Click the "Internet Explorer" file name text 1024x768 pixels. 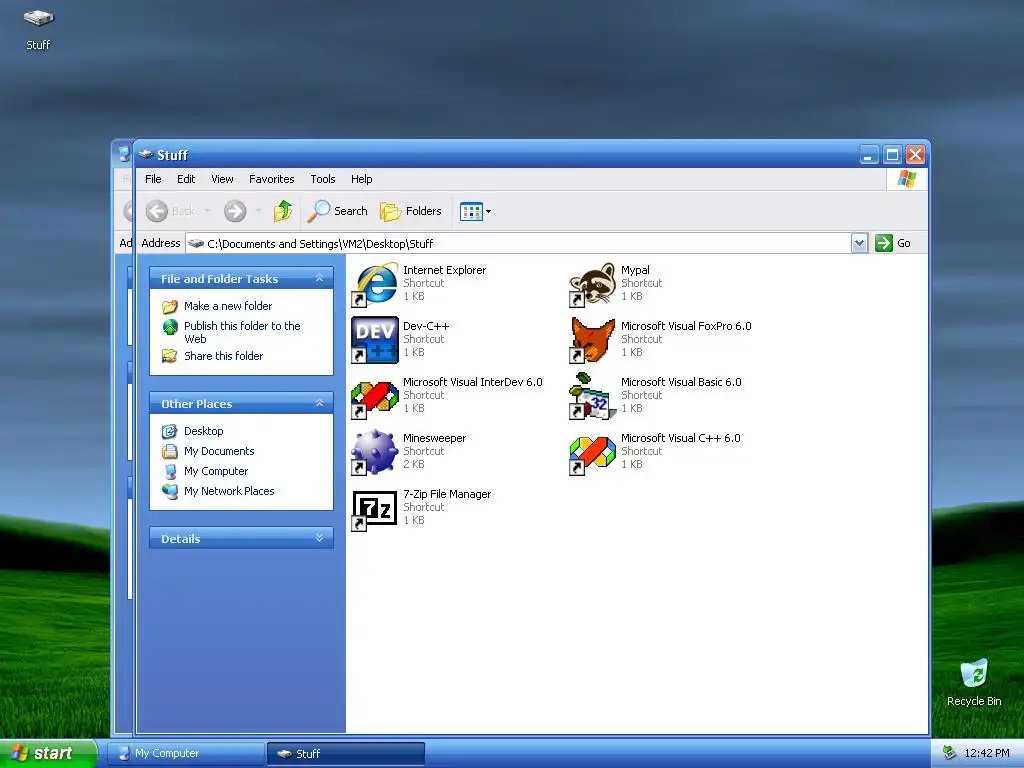(x=444, y=270)
